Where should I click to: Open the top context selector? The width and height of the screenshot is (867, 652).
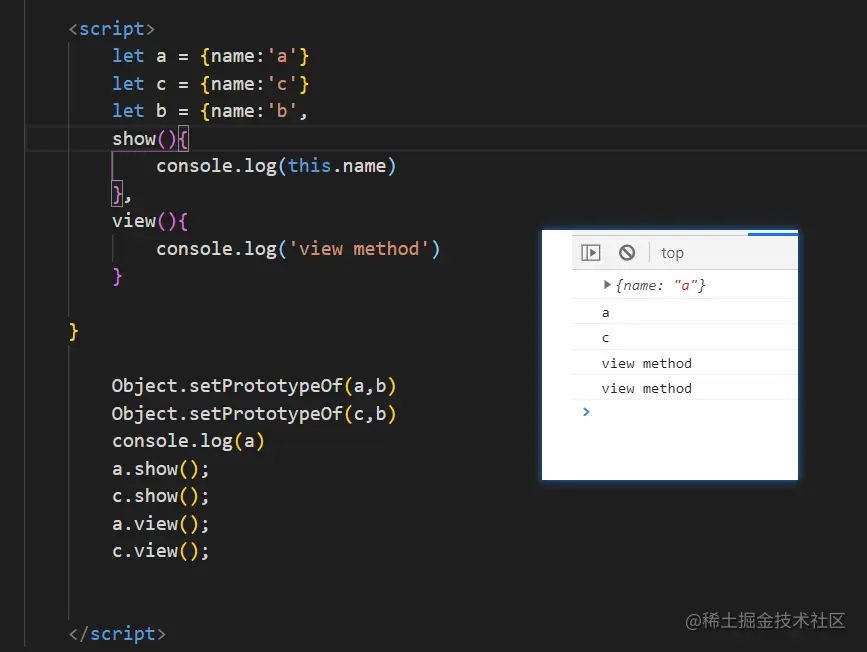(x=672, y=253)
